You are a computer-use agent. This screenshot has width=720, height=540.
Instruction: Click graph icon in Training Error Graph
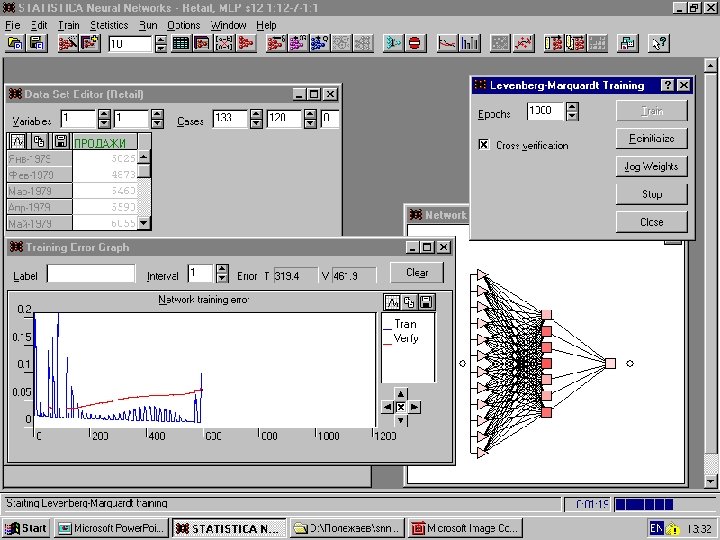(x=392, y=302)
